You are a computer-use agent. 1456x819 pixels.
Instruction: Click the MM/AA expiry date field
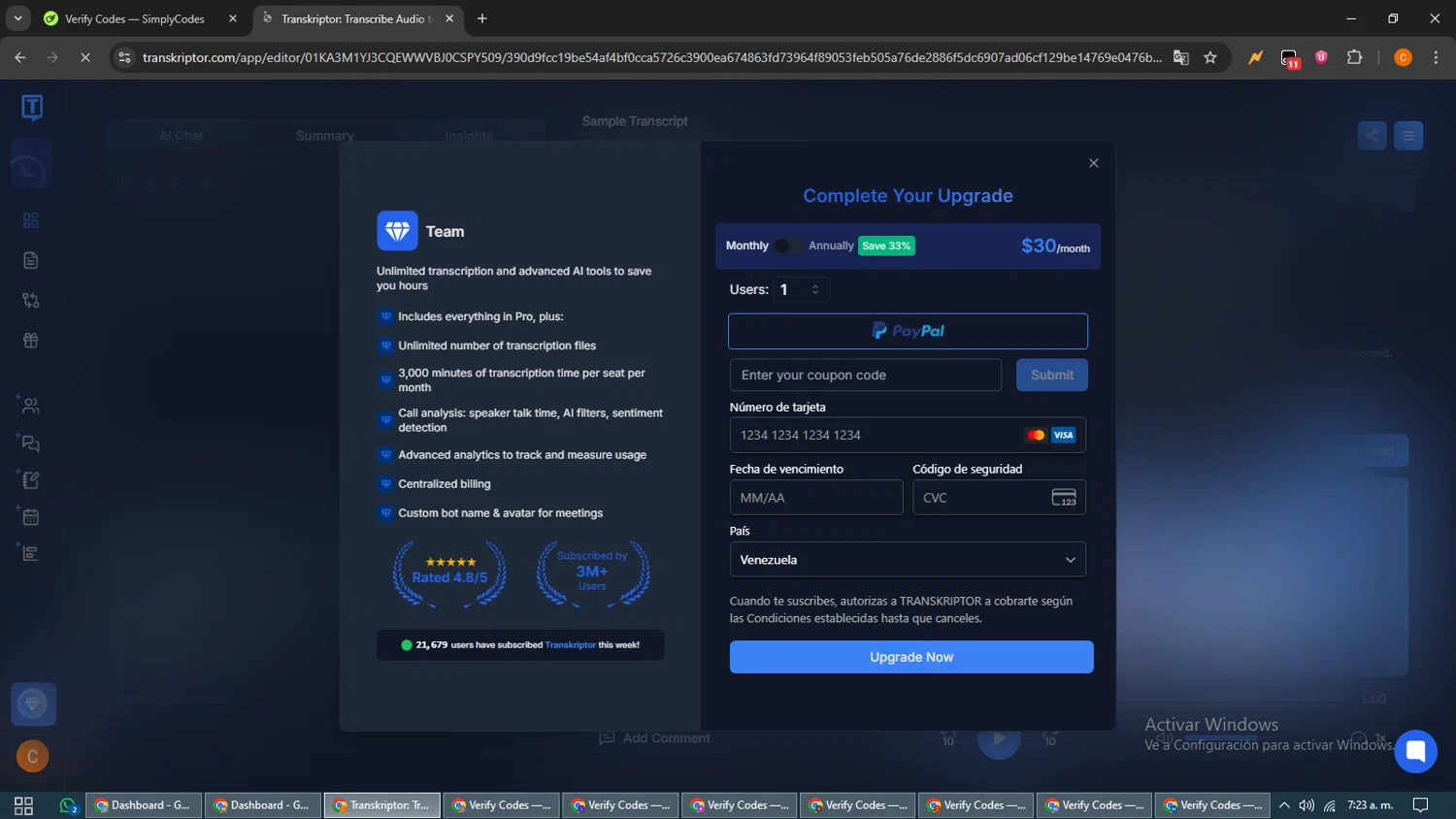point(816,497)
